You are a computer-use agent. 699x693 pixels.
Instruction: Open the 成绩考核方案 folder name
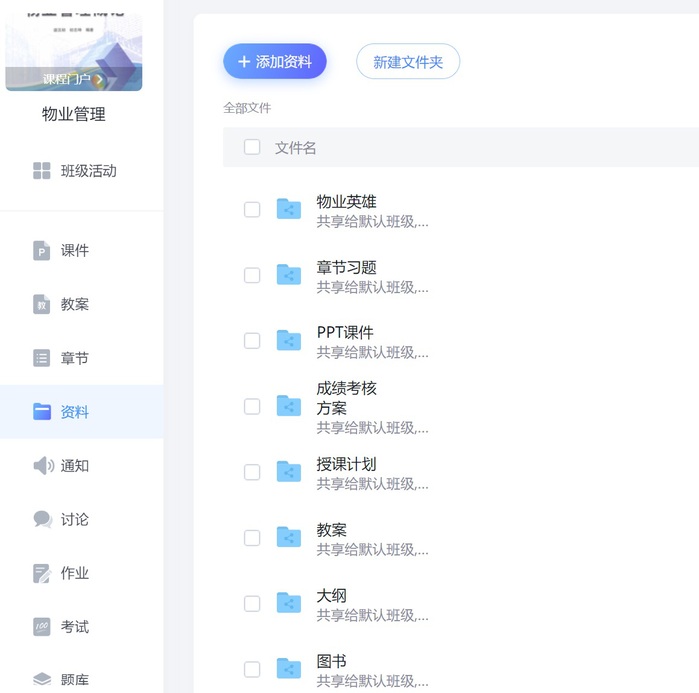[x=346, y=398]
